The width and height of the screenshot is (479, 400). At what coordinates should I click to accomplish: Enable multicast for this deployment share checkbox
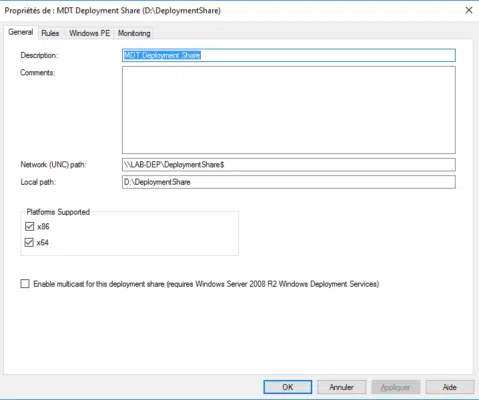[25, 284]
